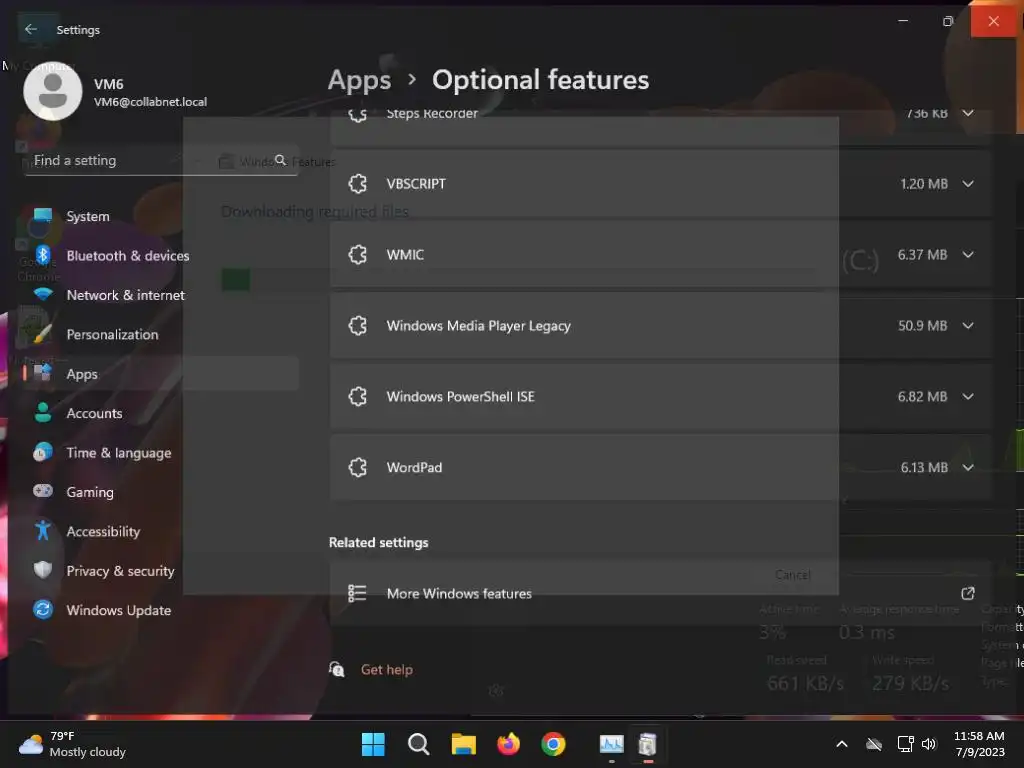
Task: Show hidden system tray icons
Action: coord(842,744)
